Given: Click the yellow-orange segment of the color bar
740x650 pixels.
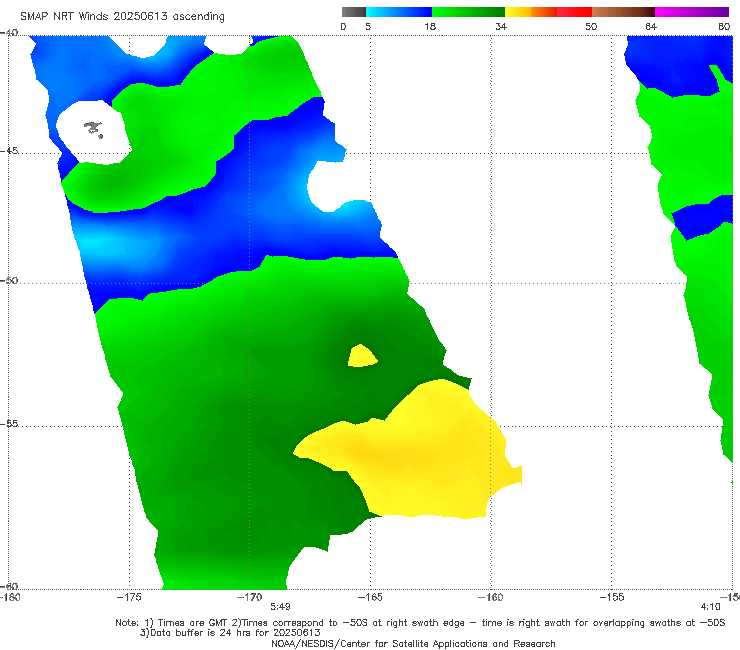Looking at the screenshot, I should (530, 12).
